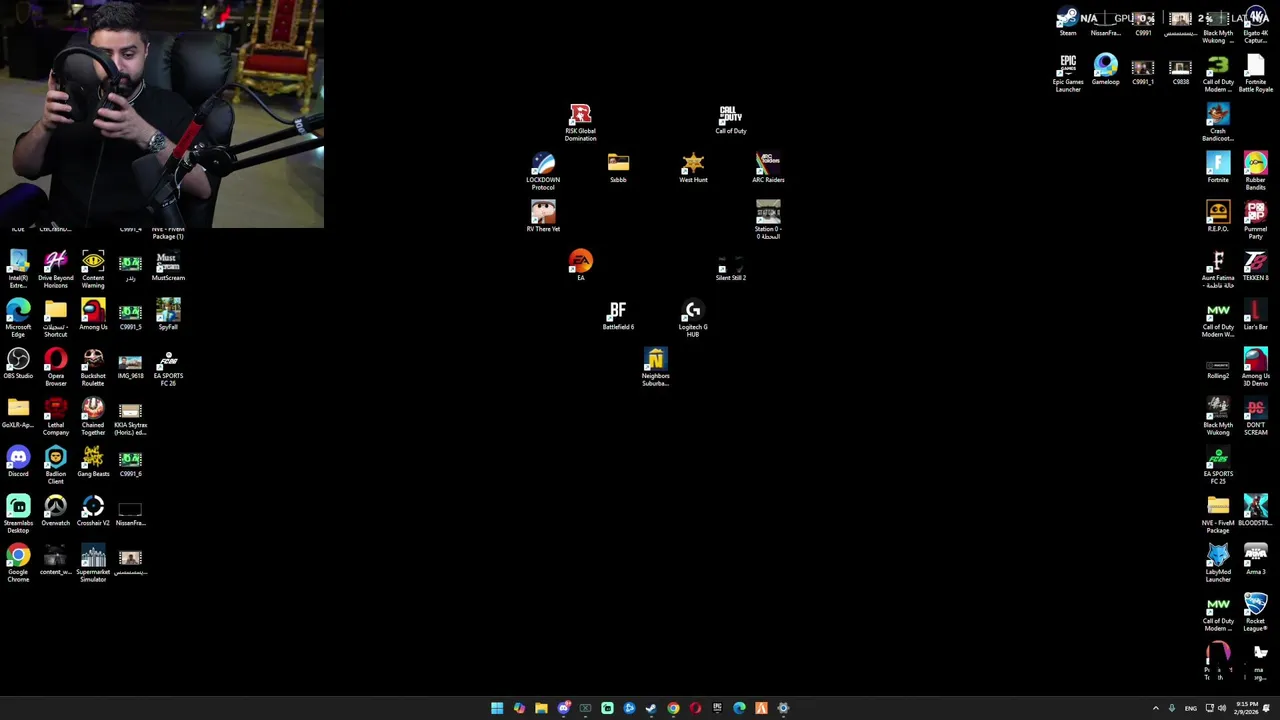
Task: Open the C9991_6 video file
Action: coord(130,462)
